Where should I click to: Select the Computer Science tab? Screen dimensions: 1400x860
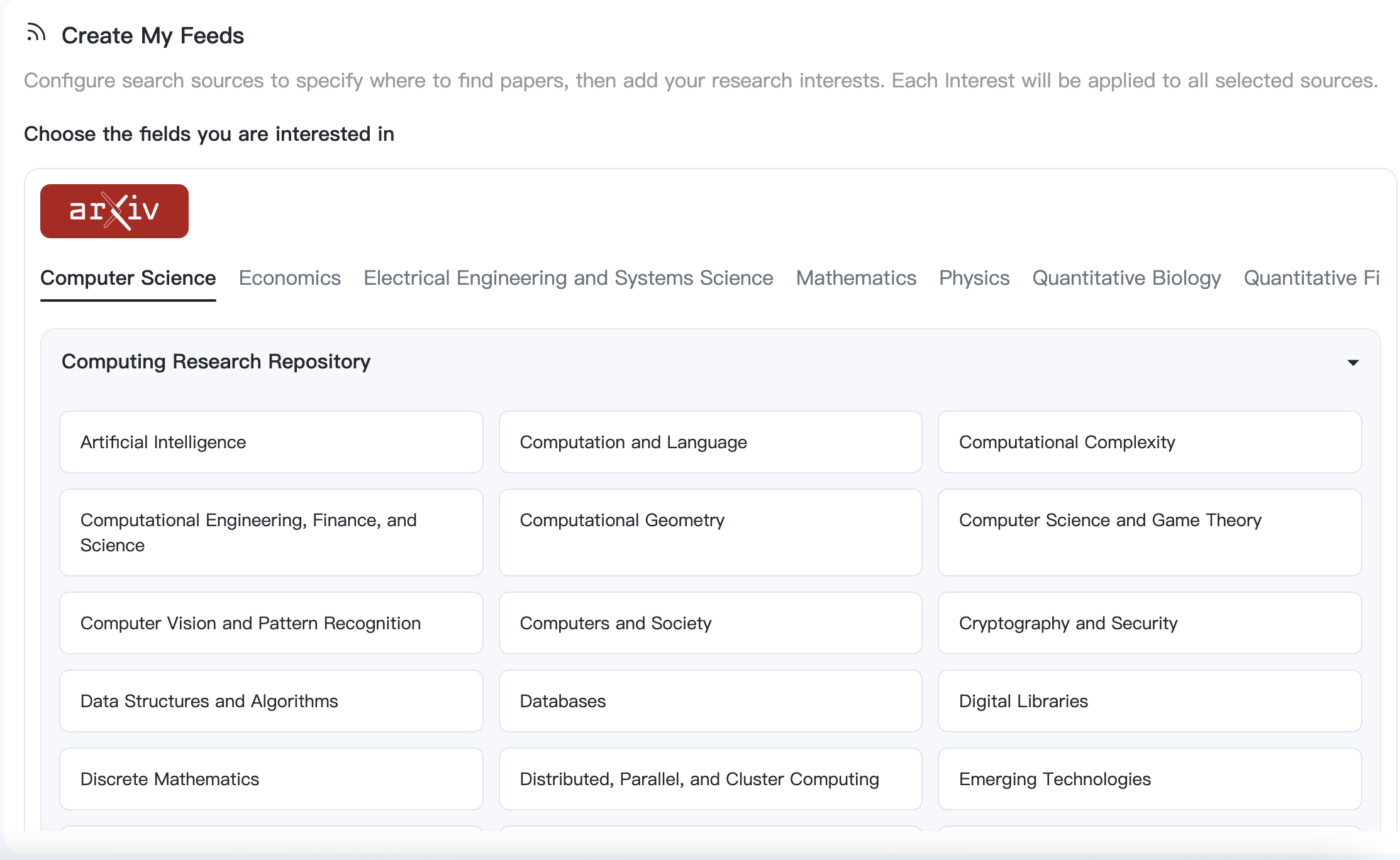coord(128,278)
